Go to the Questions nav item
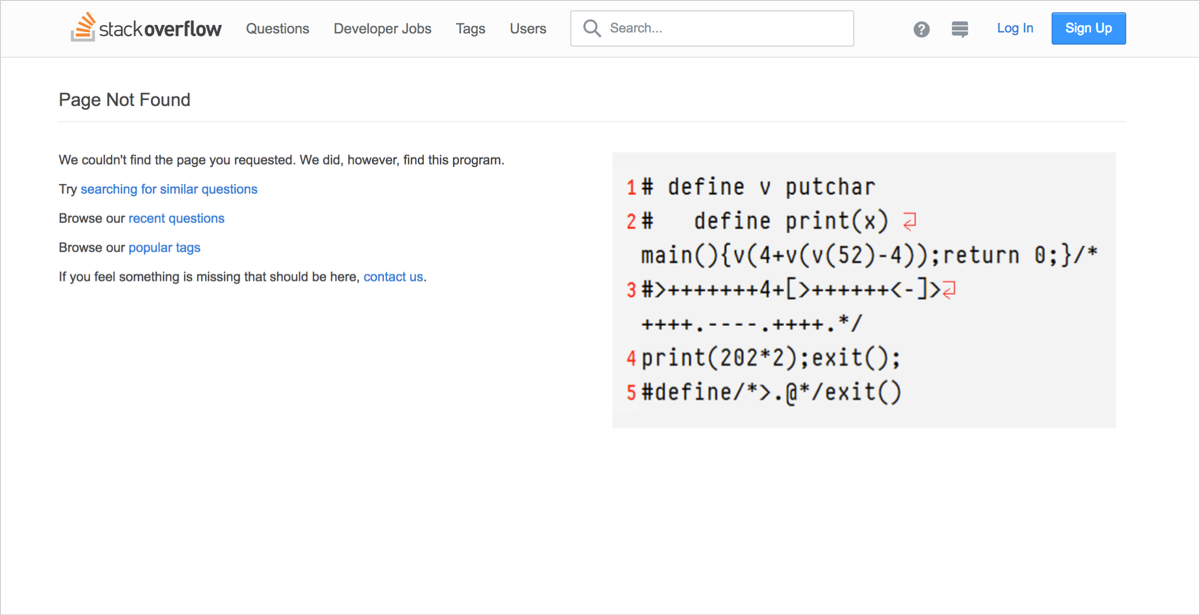 pyautogui.click(x=277, y=28)
